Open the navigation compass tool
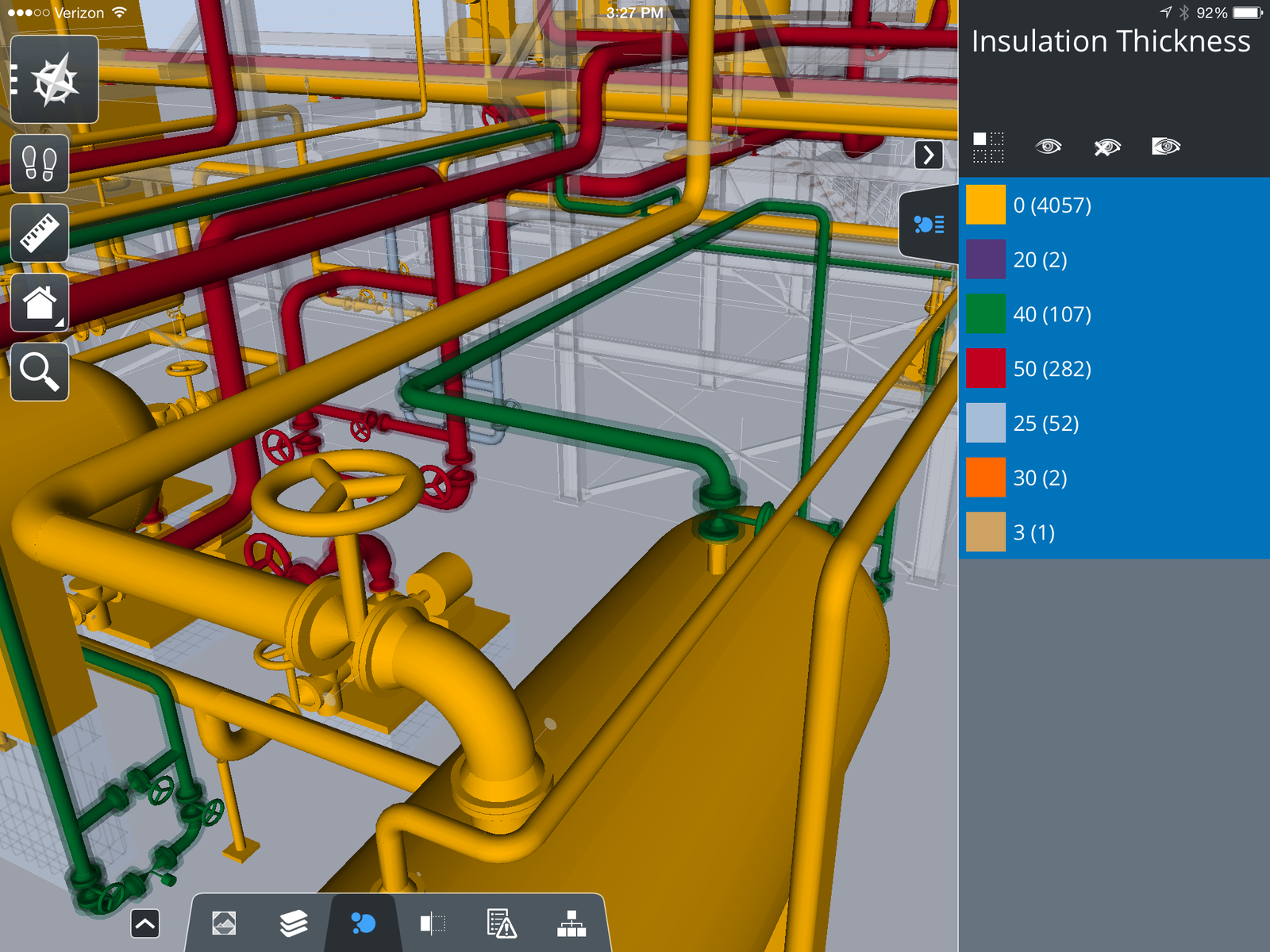 [x=53, y=78]
